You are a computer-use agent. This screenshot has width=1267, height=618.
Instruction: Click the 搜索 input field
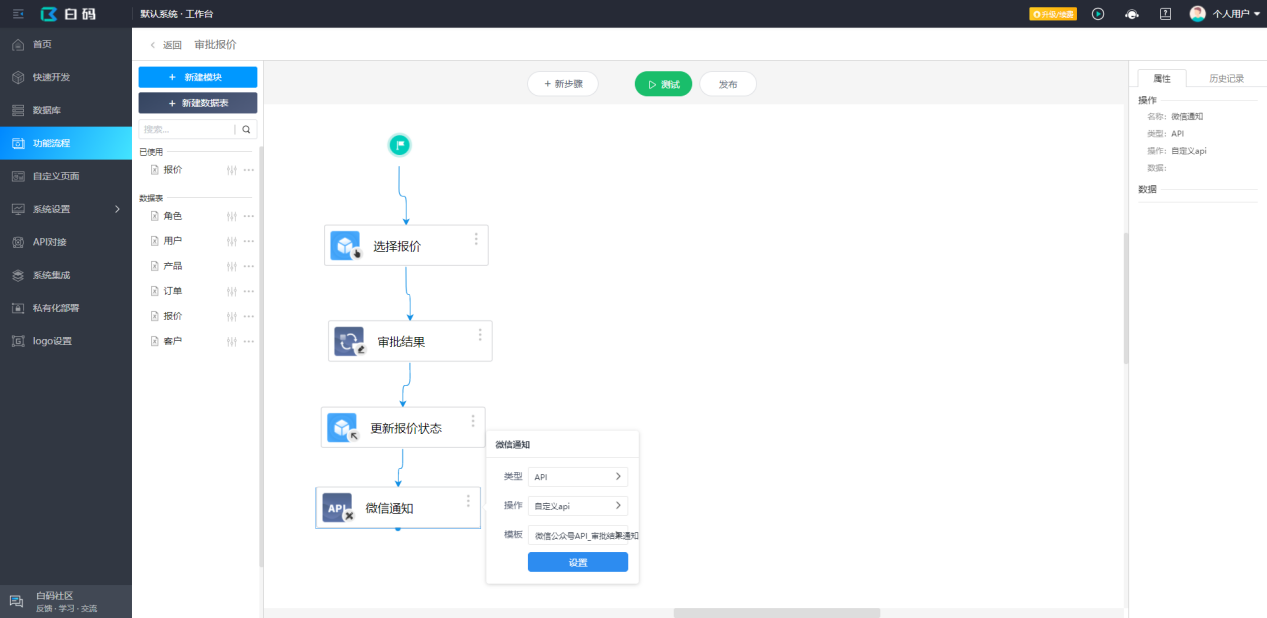190,129
